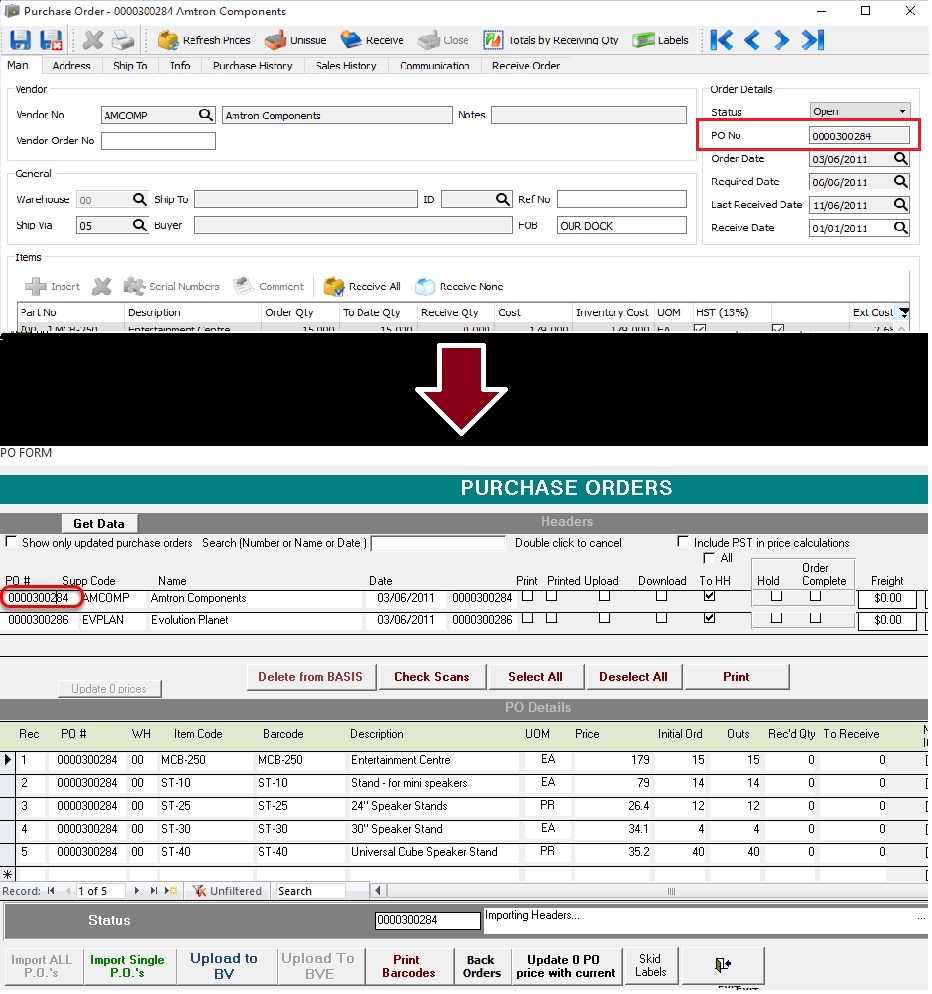Toggle Download checkbox for Amtron Components
Viewport: 932px width, 994px height.
point(661,596)
